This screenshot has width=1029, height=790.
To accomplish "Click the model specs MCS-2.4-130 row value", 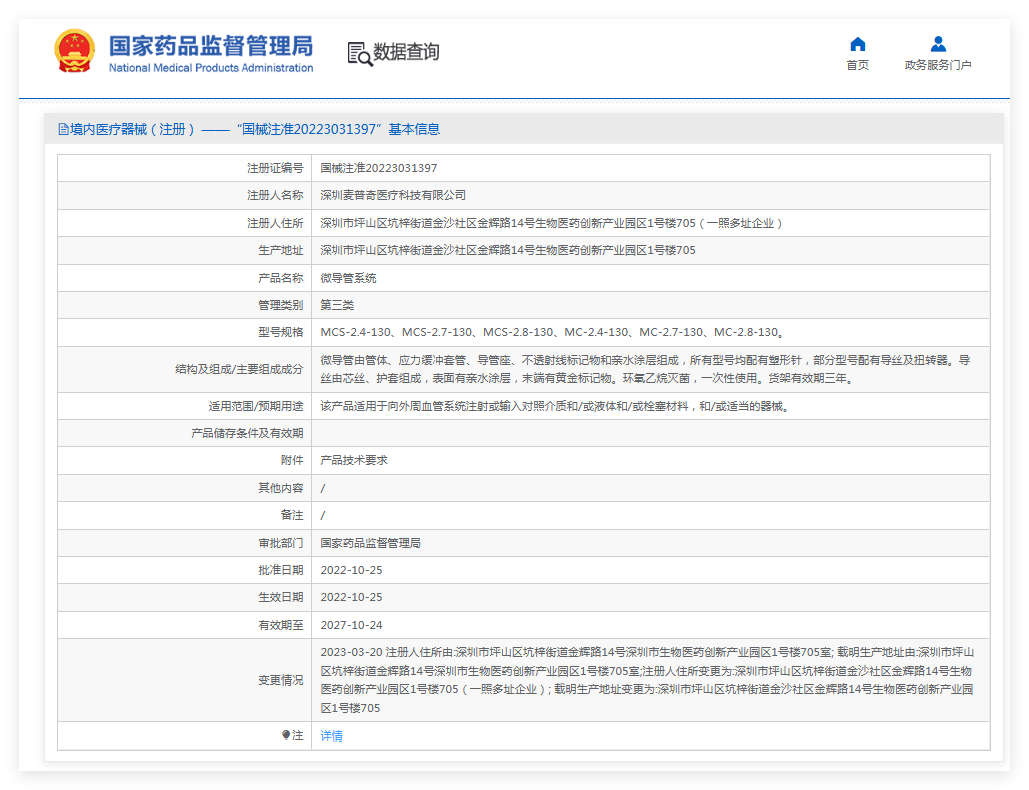I will pos(553,332).
